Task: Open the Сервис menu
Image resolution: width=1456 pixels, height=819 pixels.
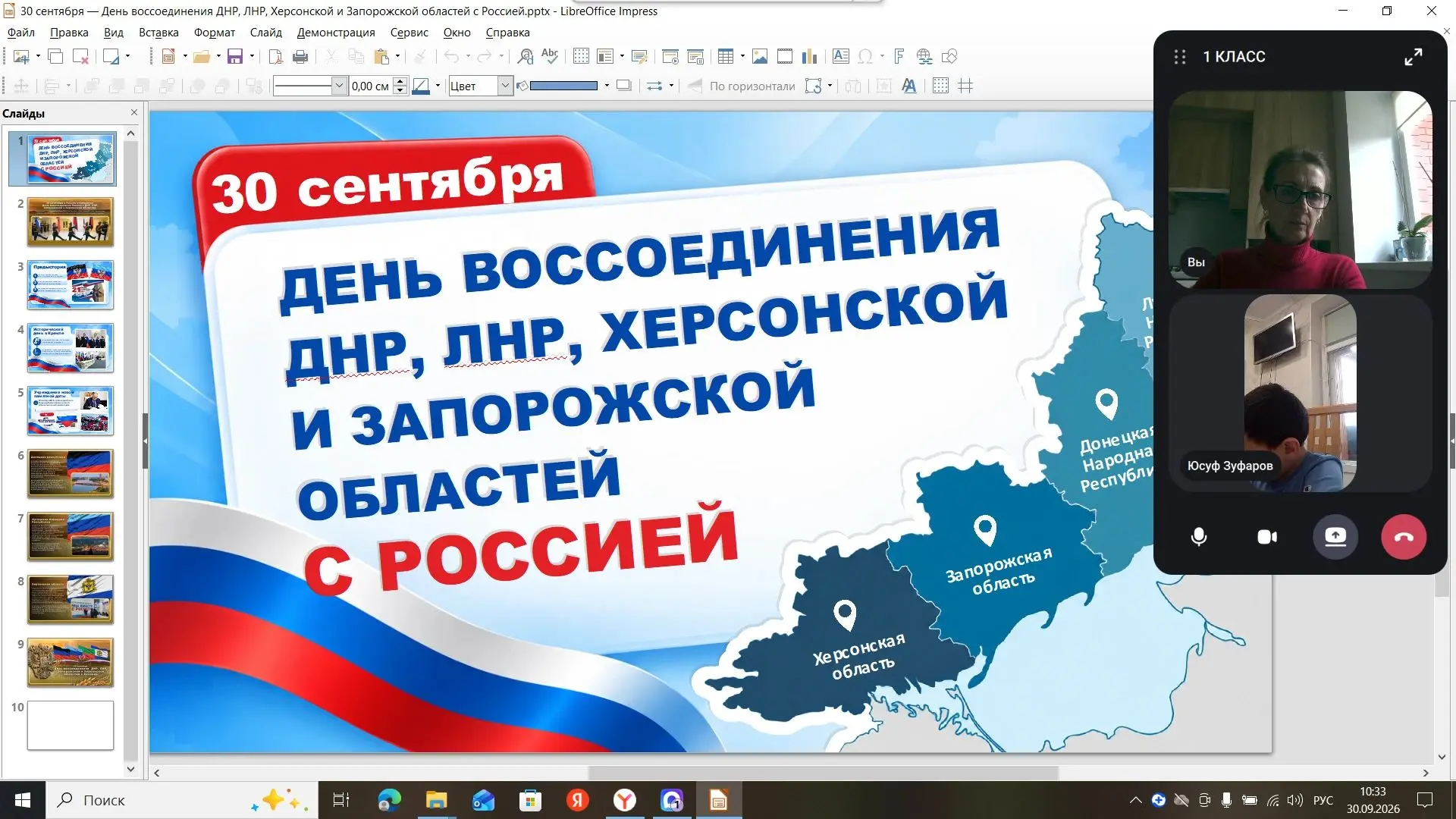Action: (x=409, y=33)
